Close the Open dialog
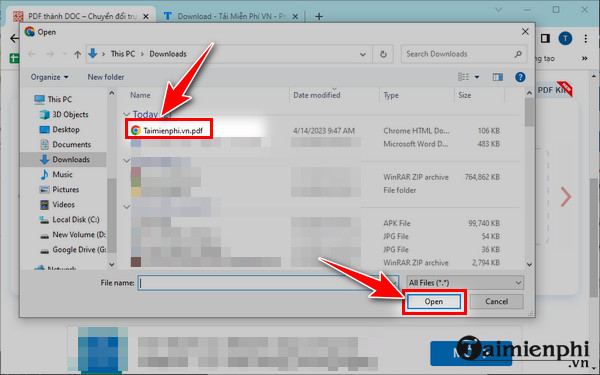600x375 pixels. tap(525, 32)
